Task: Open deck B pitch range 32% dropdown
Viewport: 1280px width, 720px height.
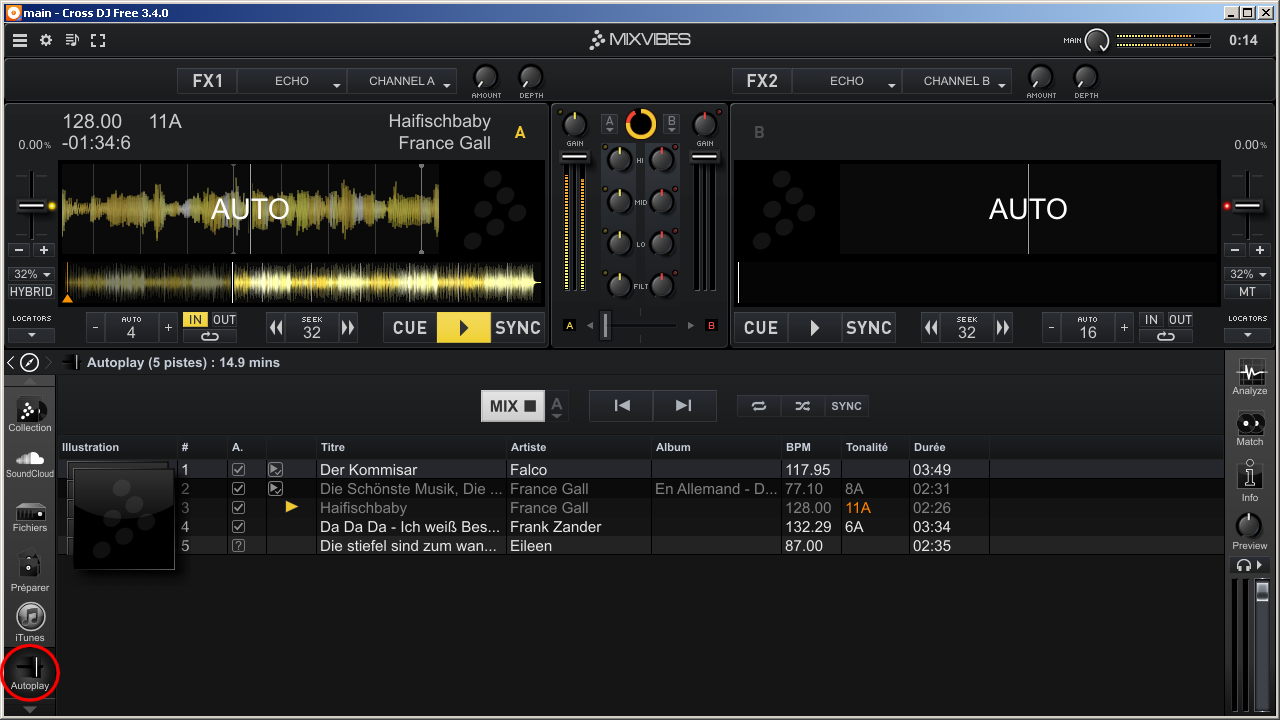Action: (x=1247, y=274)
